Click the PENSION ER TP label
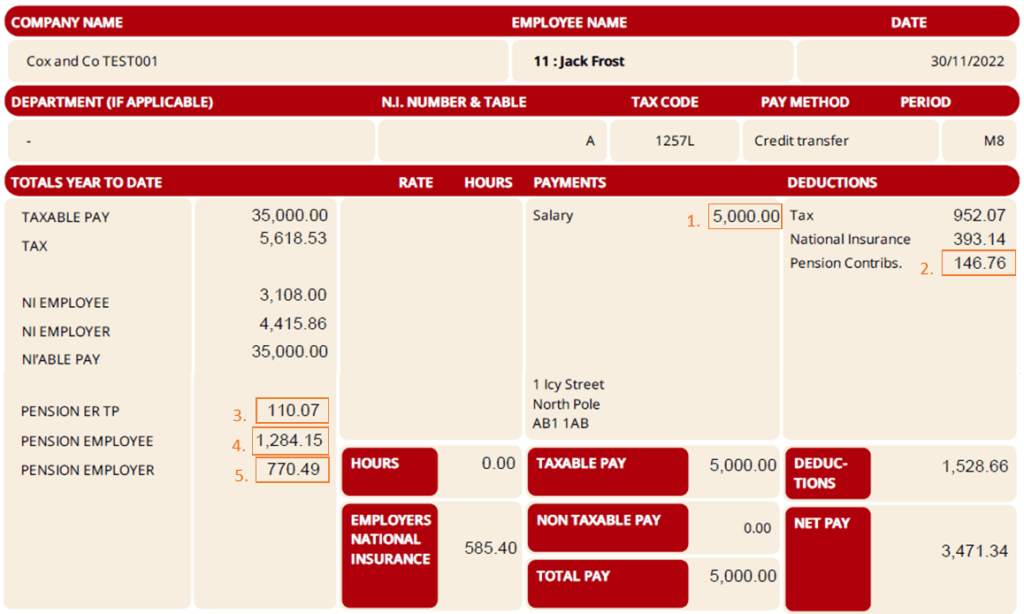 70,412
